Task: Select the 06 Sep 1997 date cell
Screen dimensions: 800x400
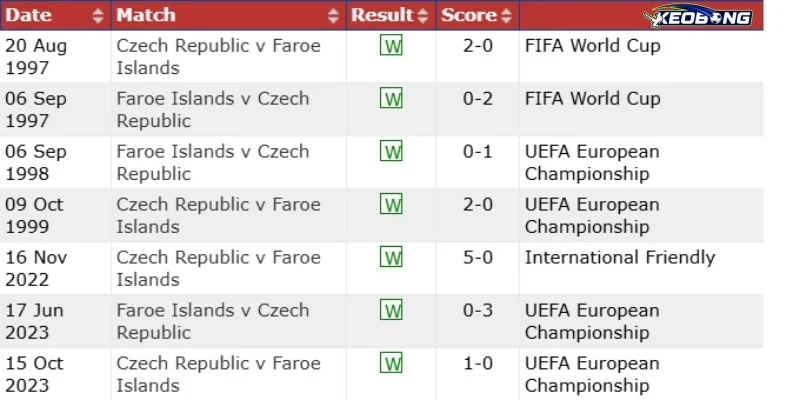Action: point(36,110)
